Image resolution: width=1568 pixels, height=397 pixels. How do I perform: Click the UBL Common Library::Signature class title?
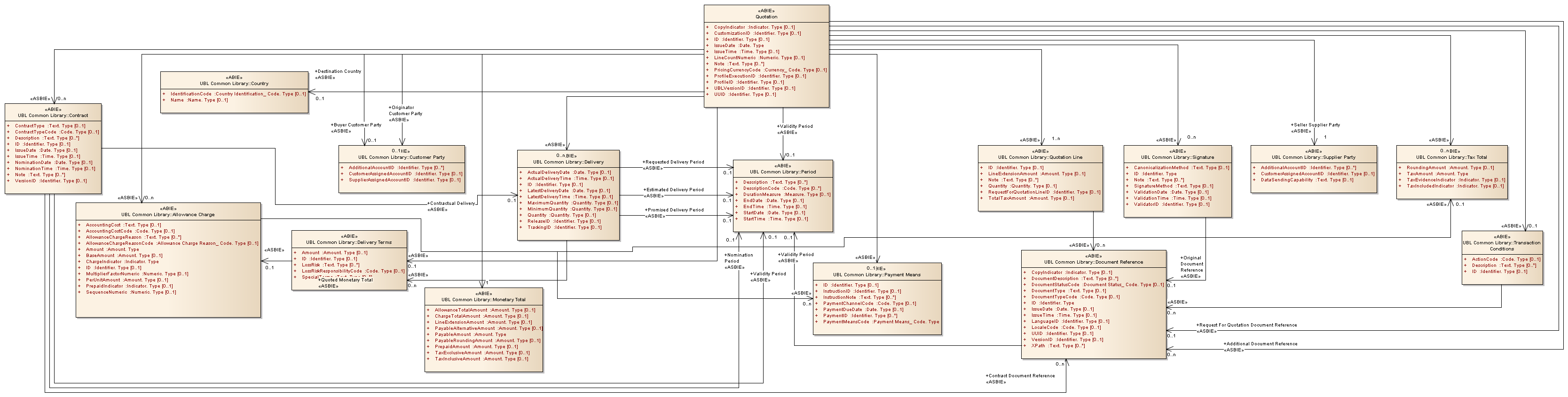click(x=1177, y=157)
